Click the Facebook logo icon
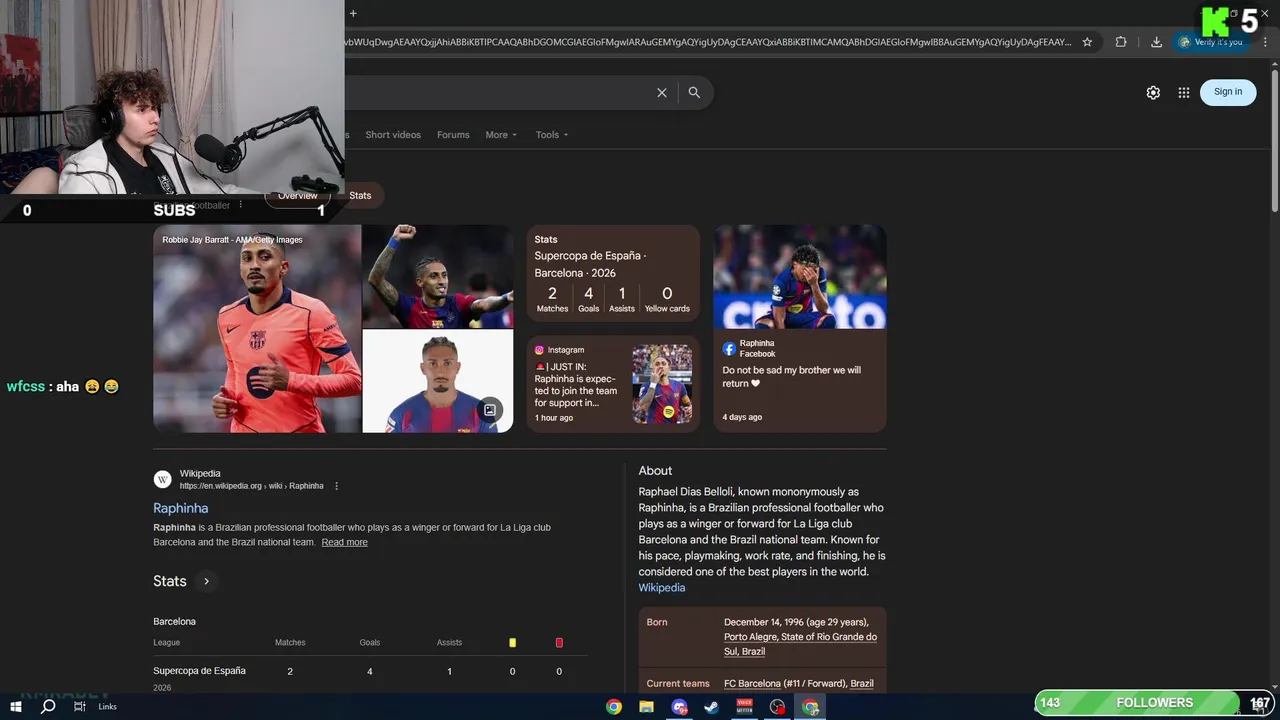 click(x=729, y=349)
